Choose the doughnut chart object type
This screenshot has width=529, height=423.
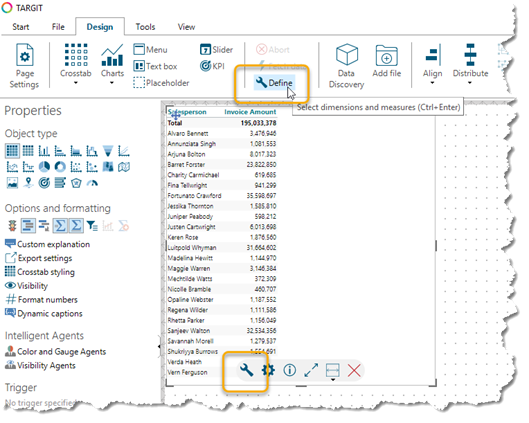pos(60,167)
